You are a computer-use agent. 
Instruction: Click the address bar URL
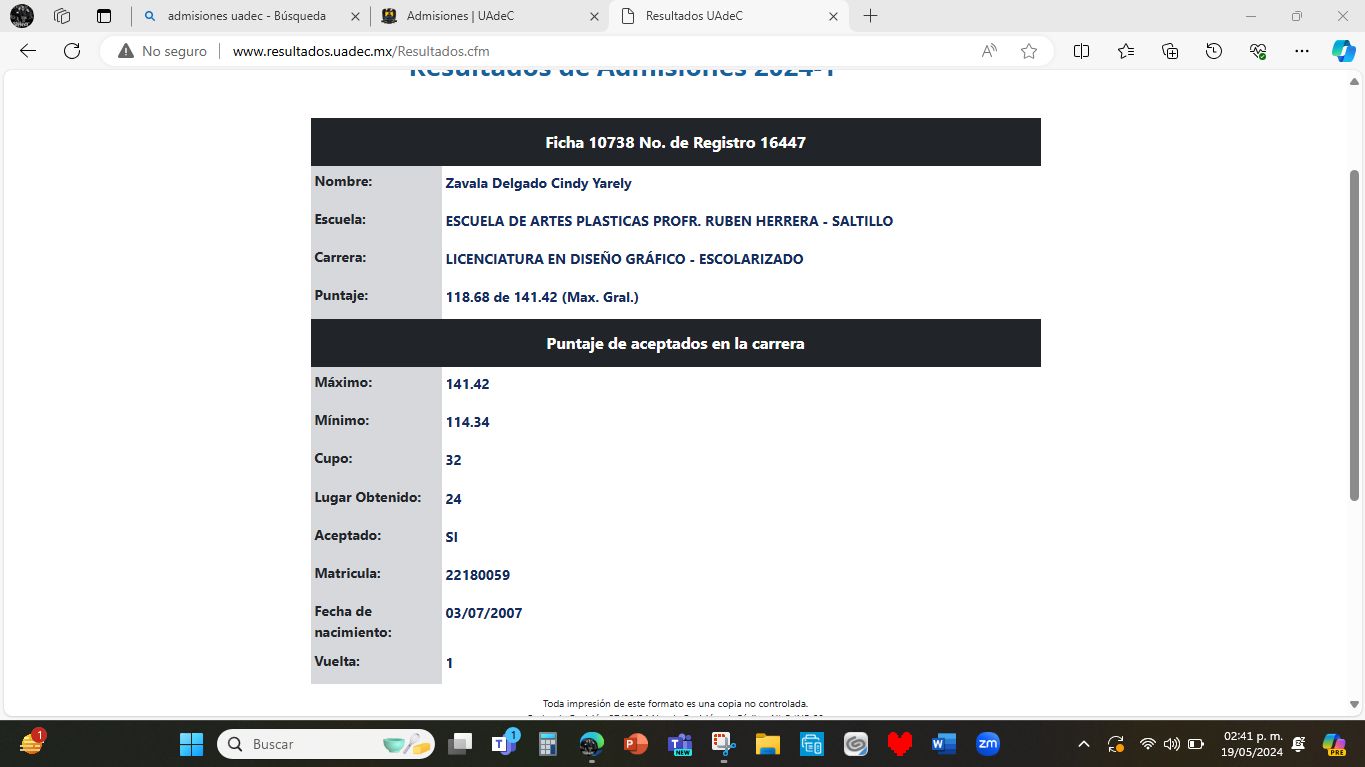pyautogui.click(x=360, y=51)
